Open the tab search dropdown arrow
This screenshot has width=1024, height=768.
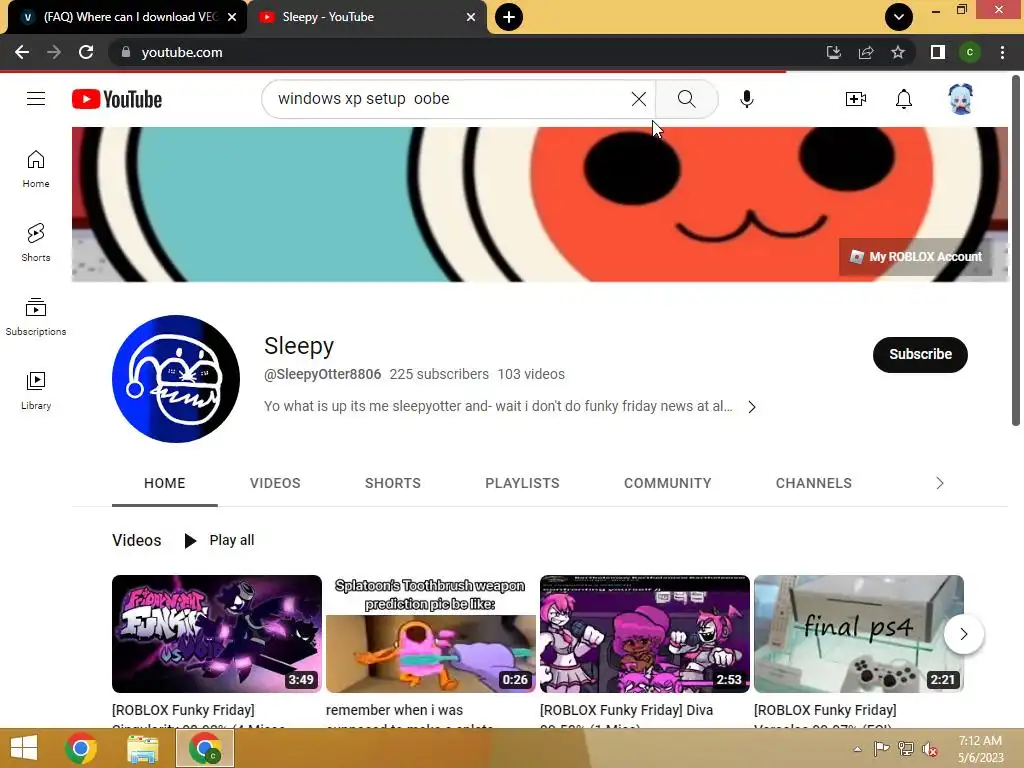point(899,17)
